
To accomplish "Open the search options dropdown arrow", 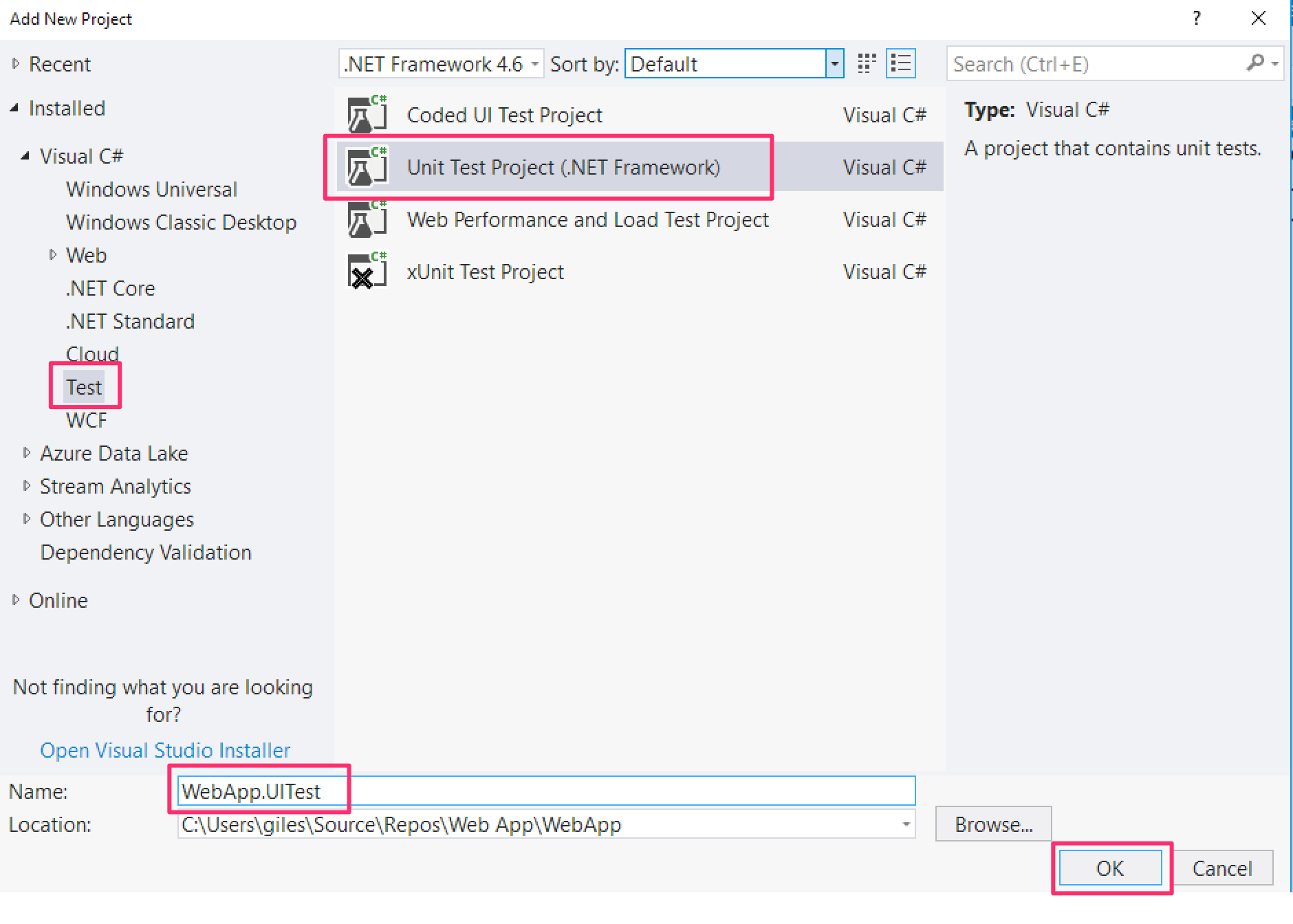I will tap(1274, 63).
